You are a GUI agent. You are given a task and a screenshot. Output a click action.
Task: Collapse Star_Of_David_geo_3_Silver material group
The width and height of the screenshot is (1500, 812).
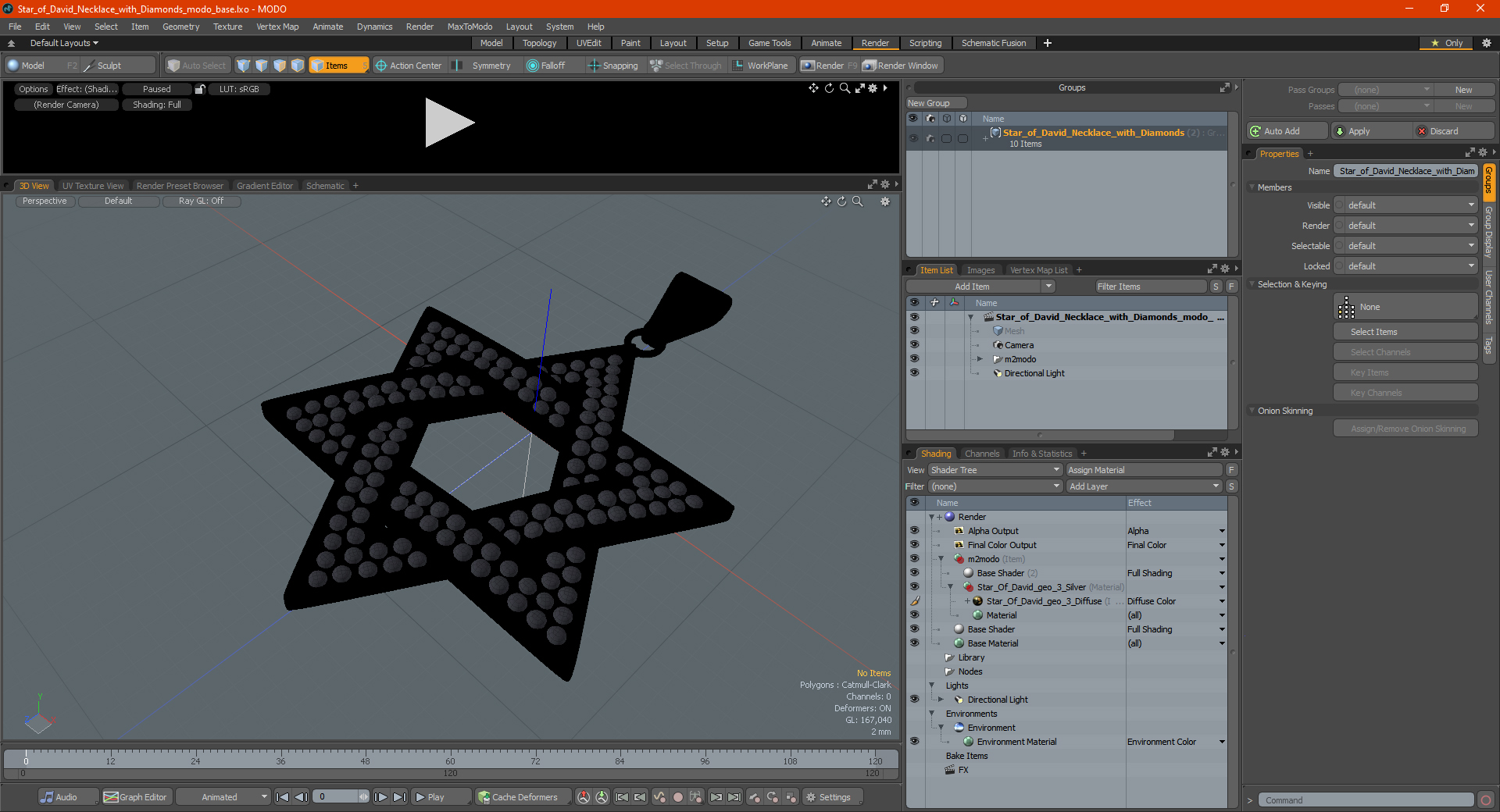coord(950,587)
